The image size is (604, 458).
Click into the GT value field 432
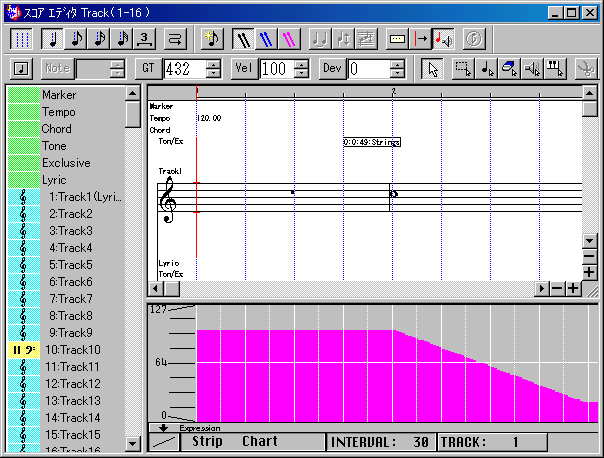pyautogui.click(x=185, y=69)
